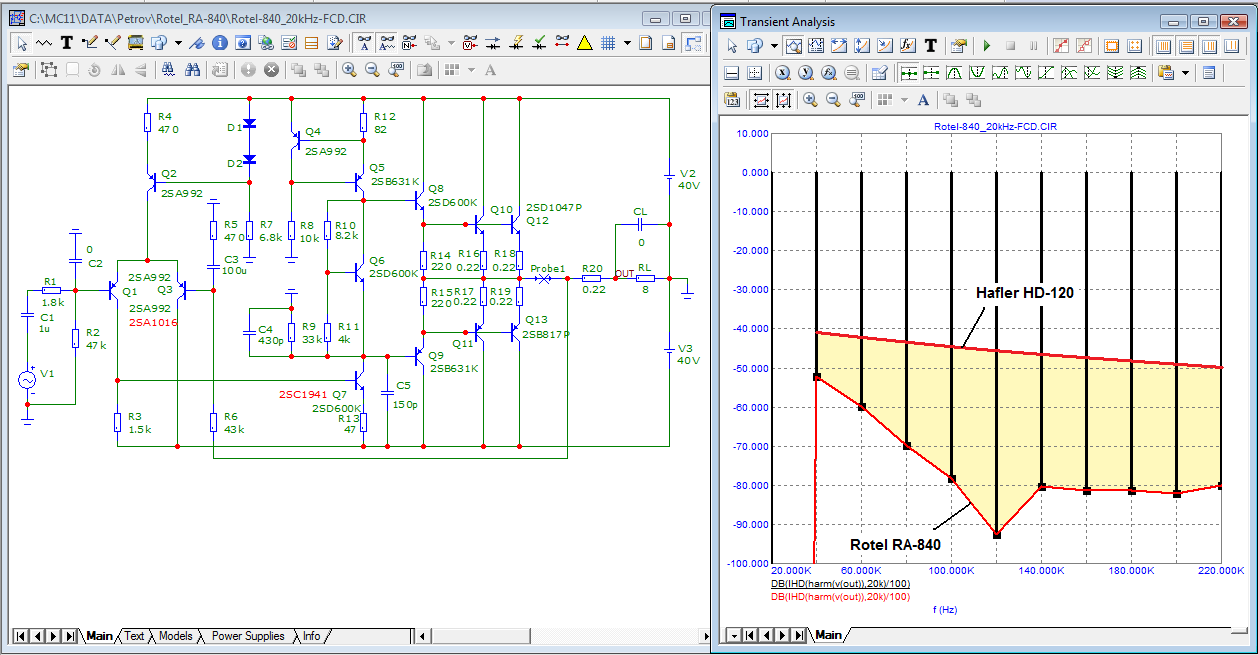
Task: Click the first-tab navigation arrow in schematic window
Action: 20,636
